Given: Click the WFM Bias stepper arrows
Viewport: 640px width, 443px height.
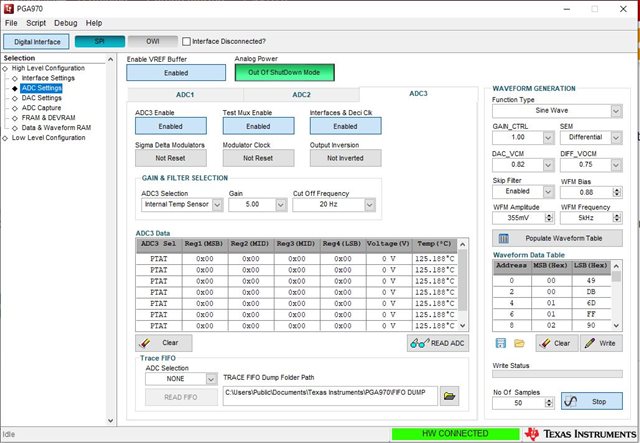Looking at the screenshot, I should [617, 192].
